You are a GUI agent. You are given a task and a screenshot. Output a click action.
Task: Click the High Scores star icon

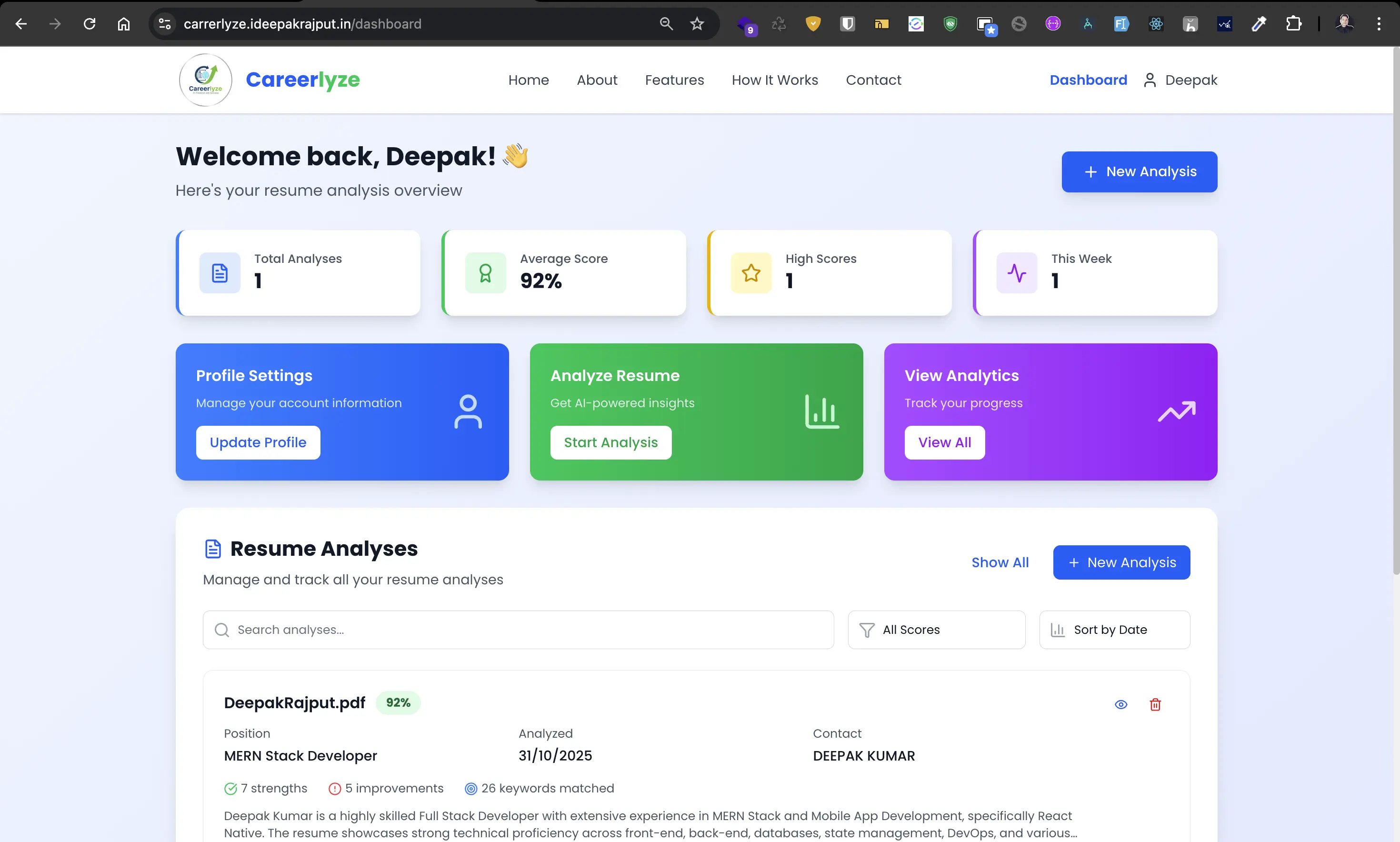pos(751,273)
